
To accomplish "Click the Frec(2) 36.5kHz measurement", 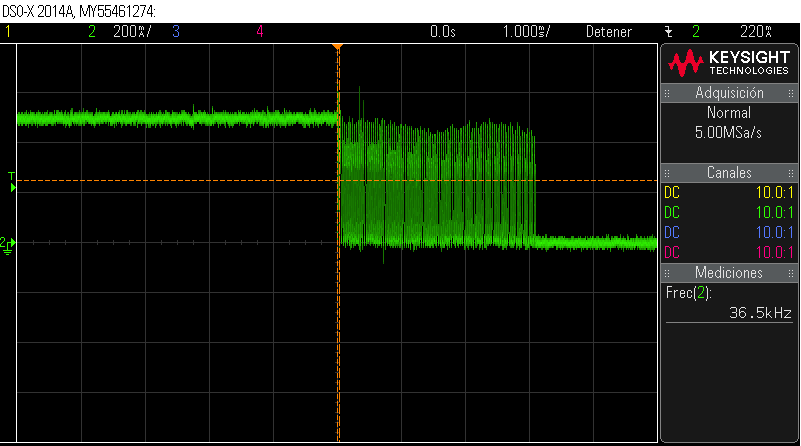I will 729,303.
